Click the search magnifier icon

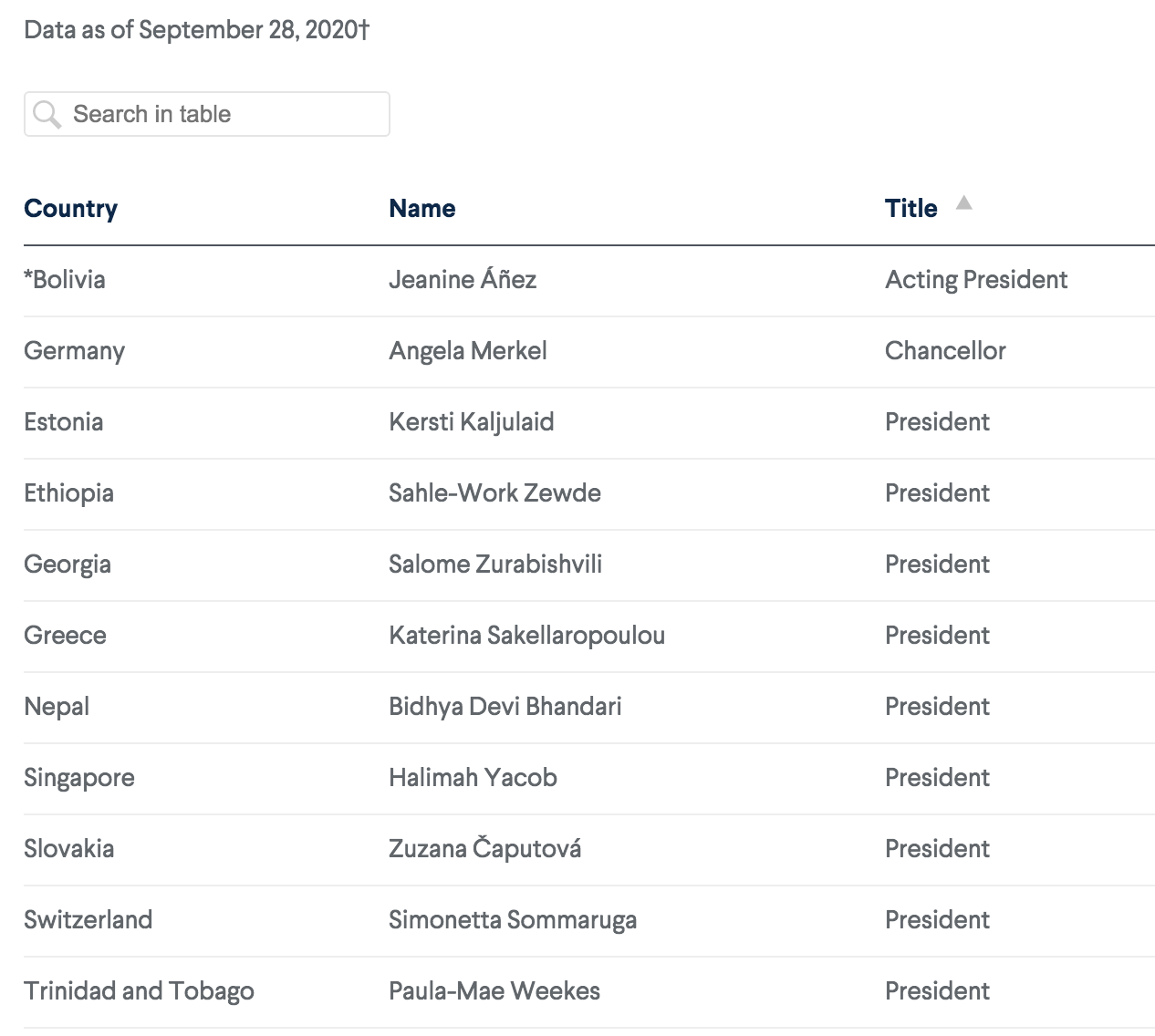(x=46, y=114)
